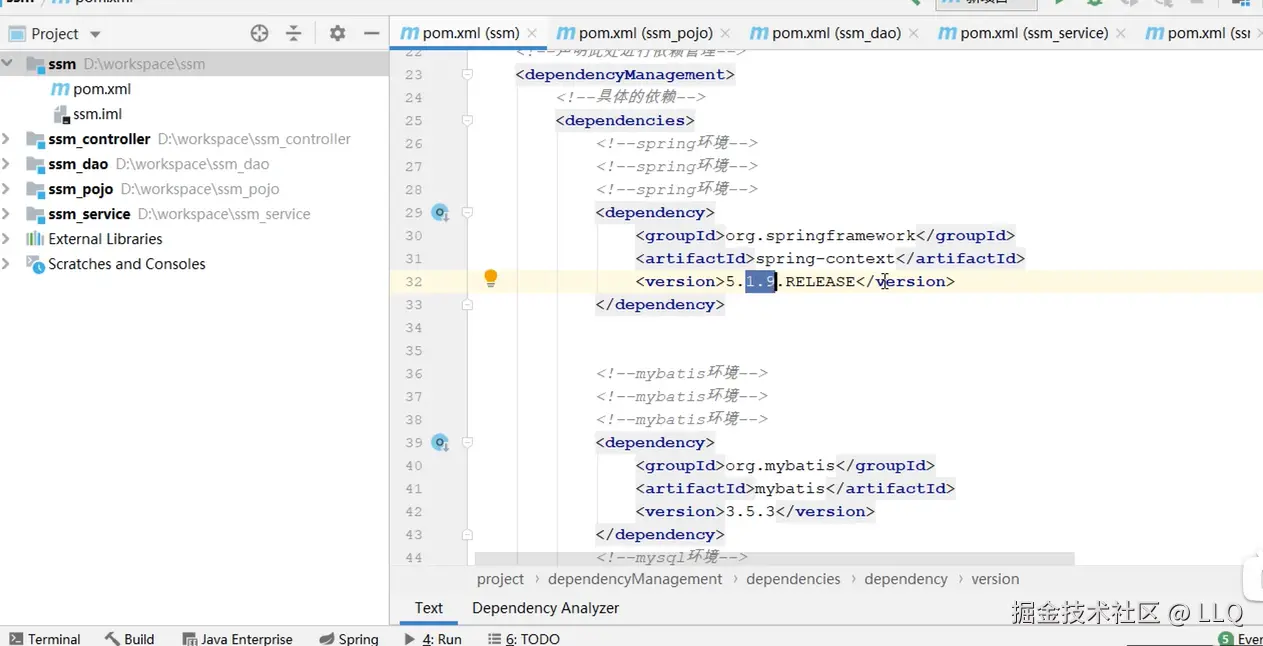Expand the ssm_controller module node
Screen dimensions: 1263x646
pyautogui.click(x=8, y=139)
